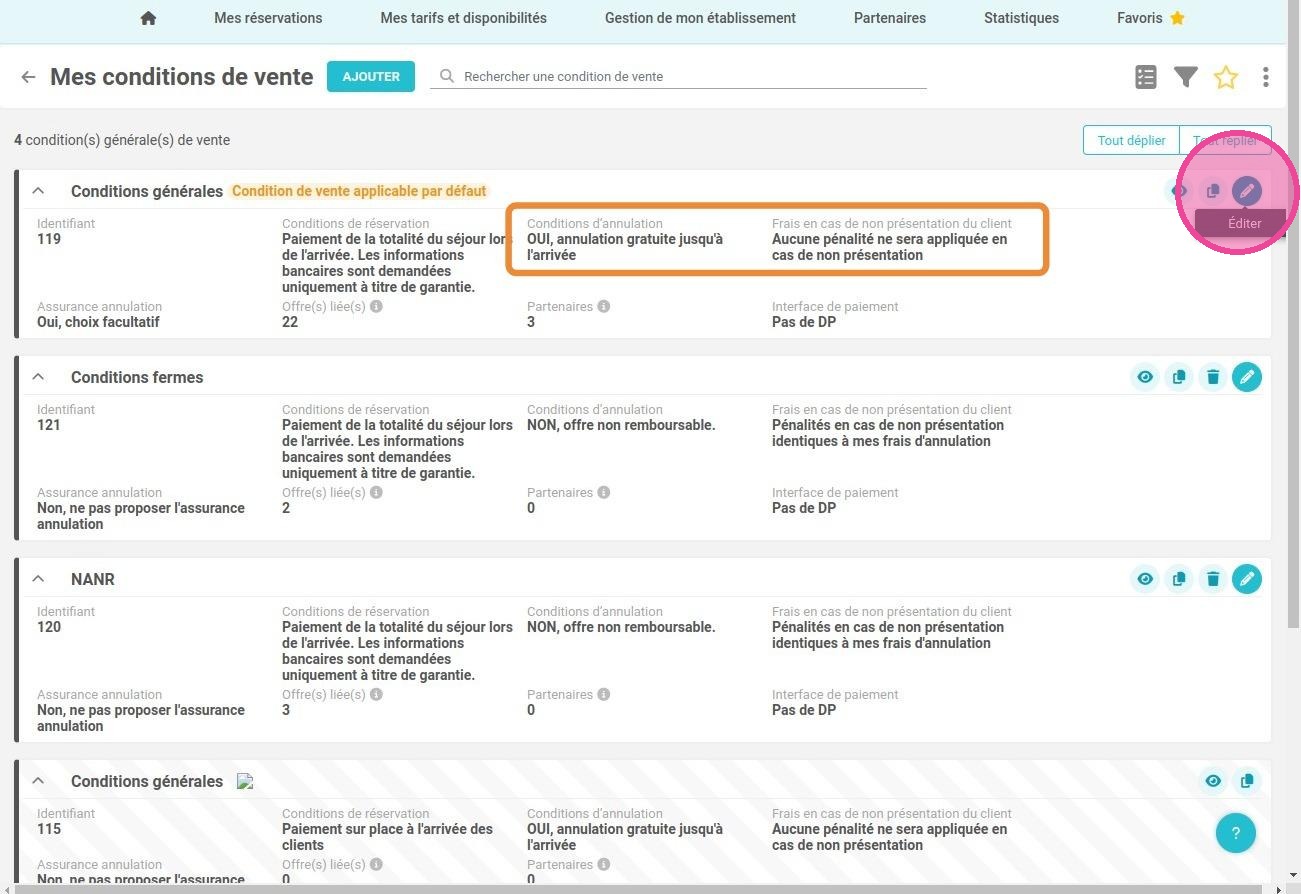The height and width of the screenshot is (894, 1301).
Task: Open the three-dot more options menu
Action: 1266,77
